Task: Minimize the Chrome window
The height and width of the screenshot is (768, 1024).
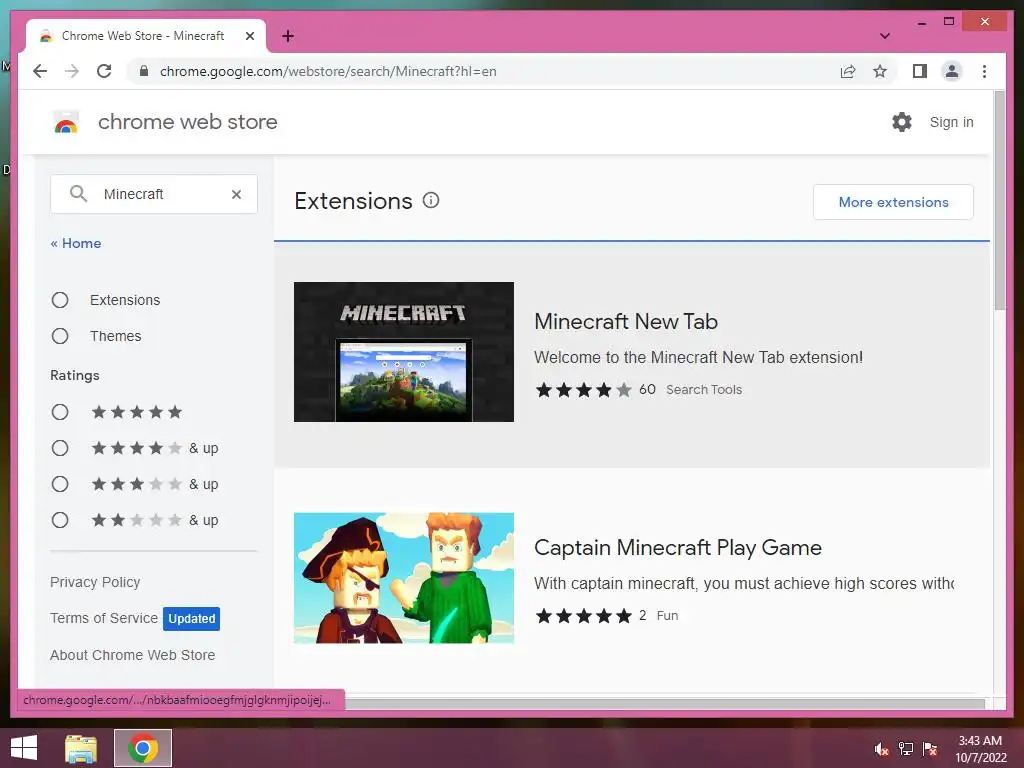Action: [921, 22]
